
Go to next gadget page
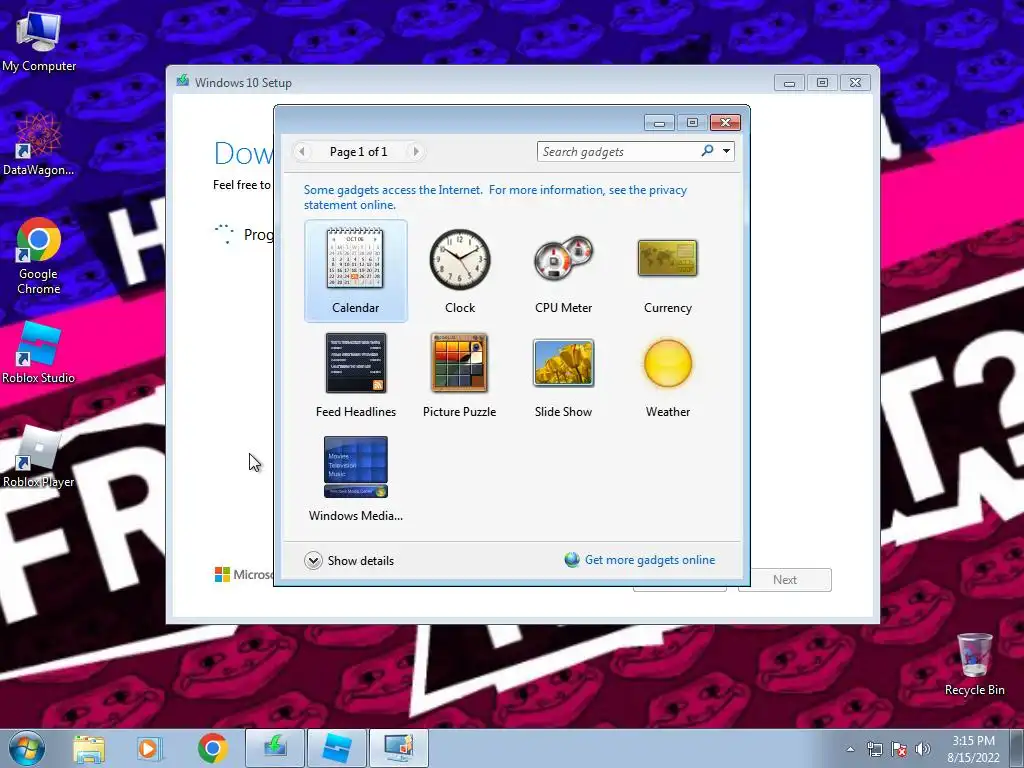[x=416, y=152]
